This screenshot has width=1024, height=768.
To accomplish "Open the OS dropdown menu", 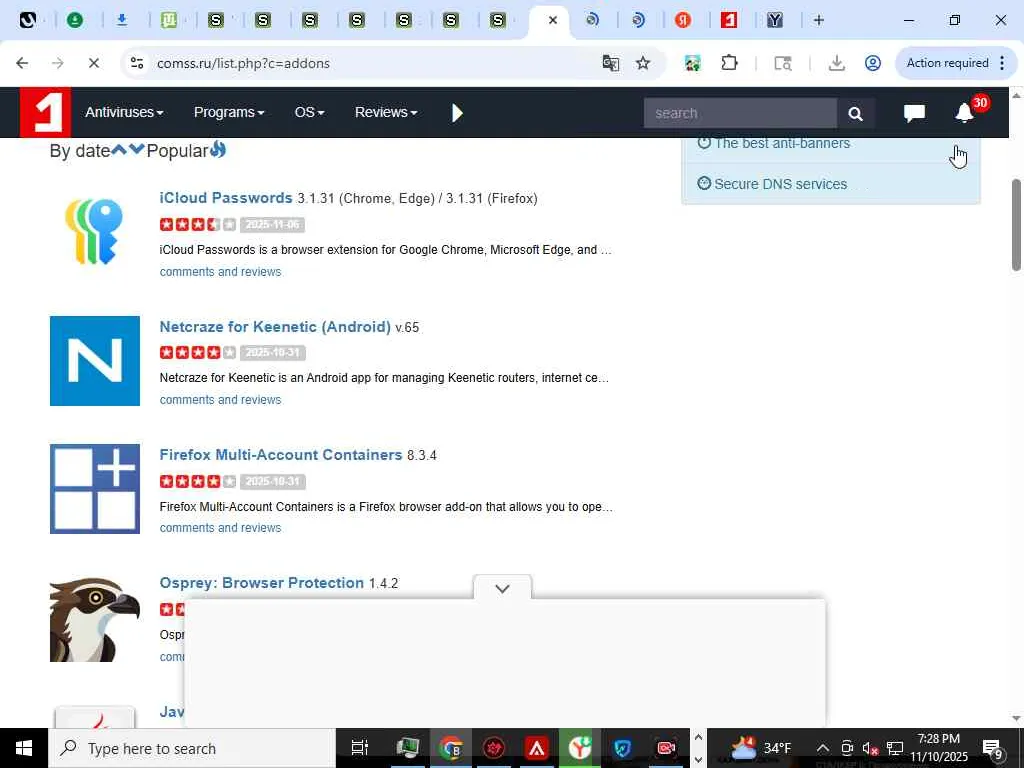I will tap(310, 112).
